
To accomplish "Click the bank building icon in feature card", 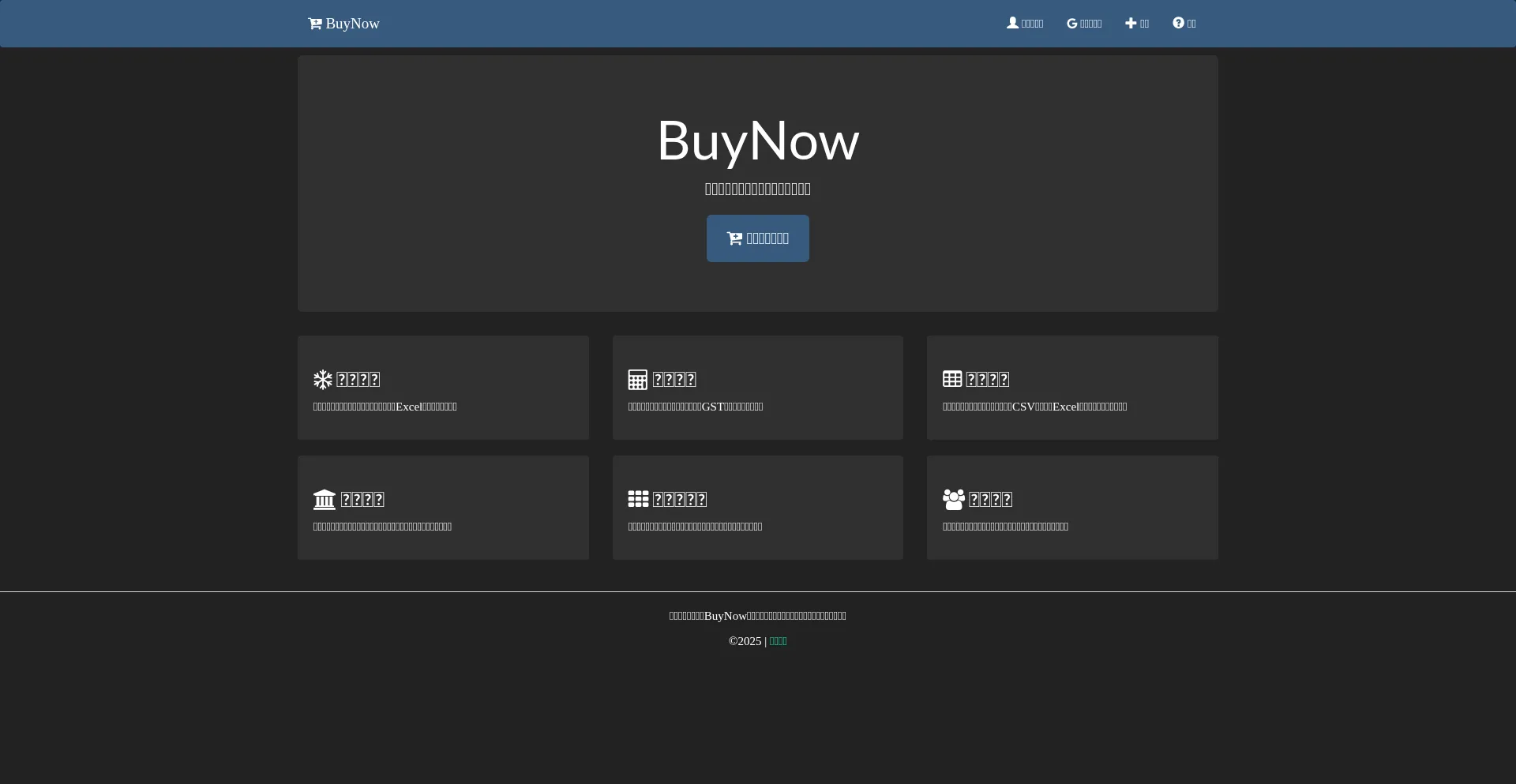I will [325, 500].
